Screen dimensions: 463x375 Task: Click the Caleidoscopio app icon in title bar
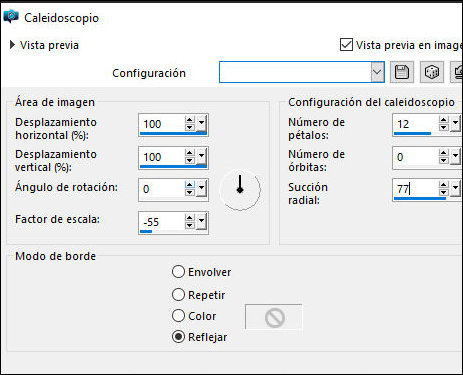click(x=11, y=16)
